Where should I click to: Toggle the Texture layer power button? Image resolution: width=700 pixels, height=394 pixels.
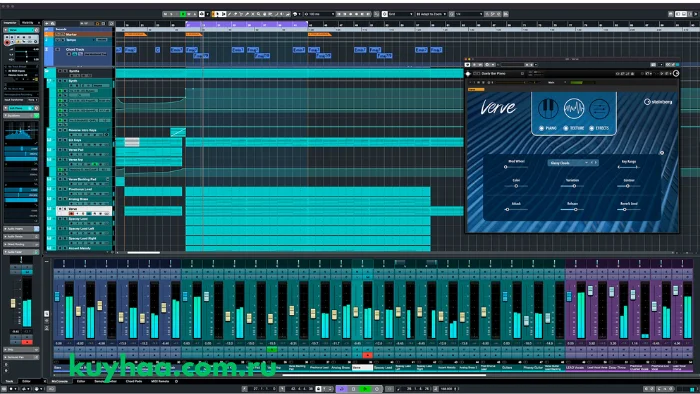pos(566,129)
